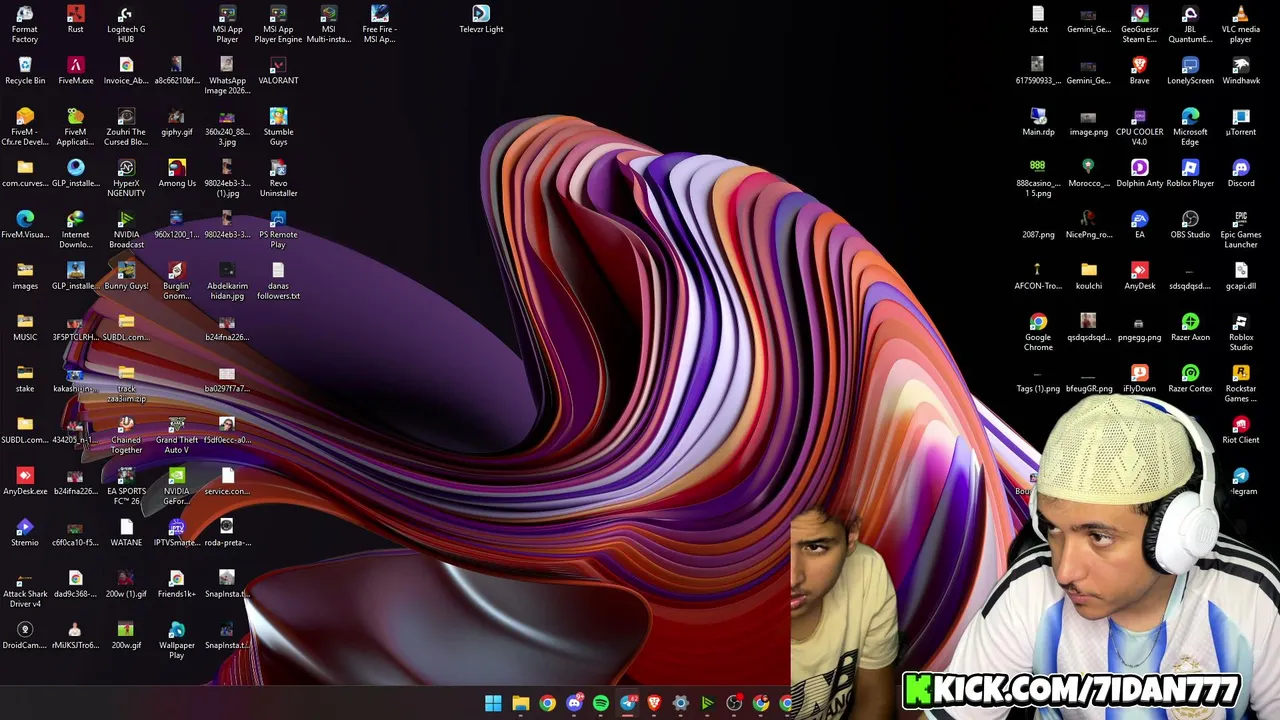
Task: Open the Bunny Guys! shortcut
Action: pyautogui.click(x=126, y=276)
